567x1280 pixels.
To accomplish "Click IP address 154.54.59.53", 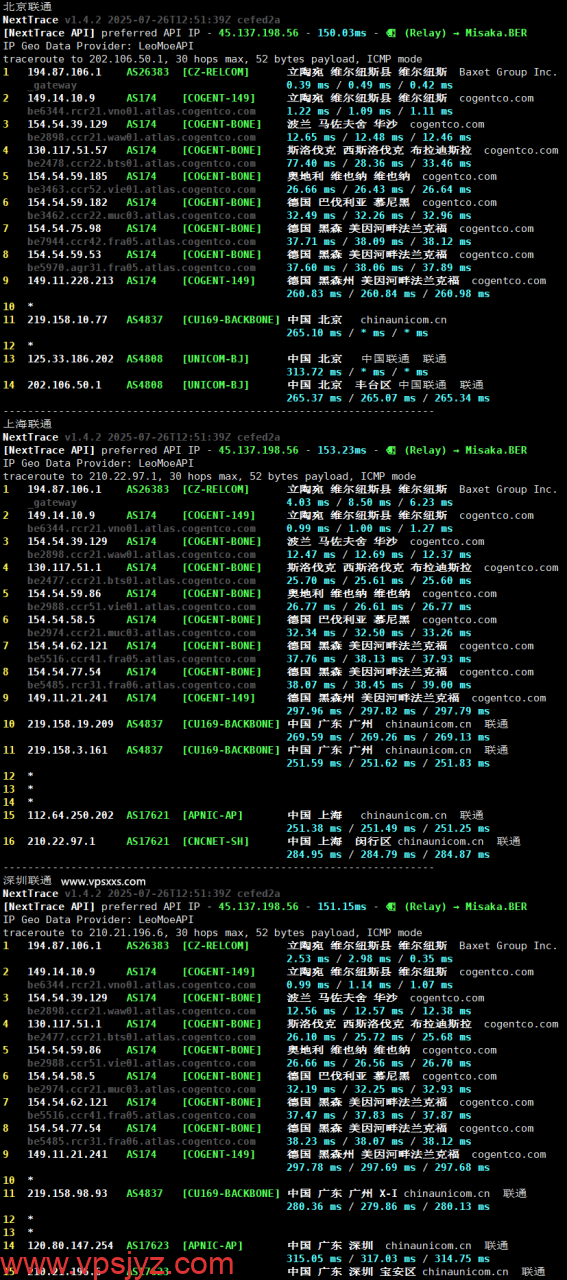I will (x=64, y=254).
